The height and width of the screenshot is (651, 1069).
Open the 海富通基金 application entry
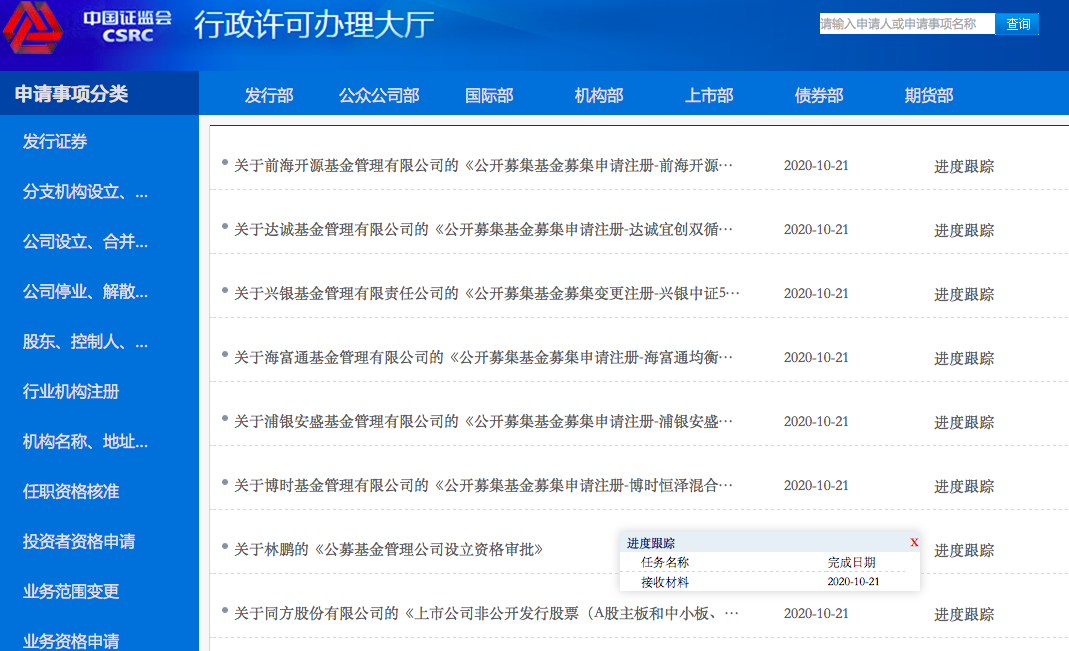[x=483, y=358]
